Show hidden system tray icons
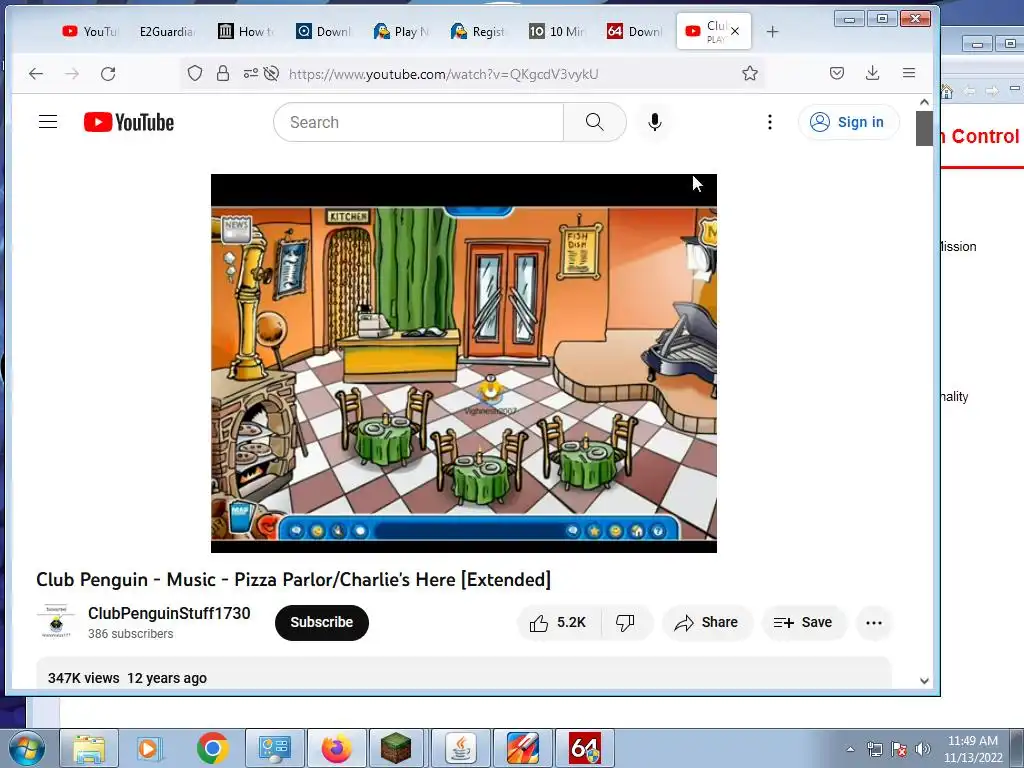The height and width of the screenshot is (768, 1024). pyautogui.click(x=850, y=749)
